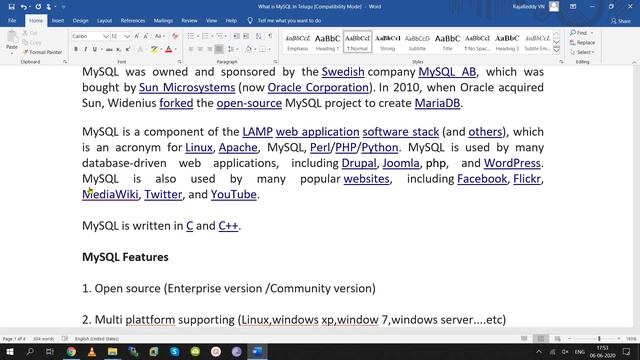Image resolution: width=640 pixels, height=360 pixels.
Task: Click the Replace button in Editing
Action: click(582, 42)
